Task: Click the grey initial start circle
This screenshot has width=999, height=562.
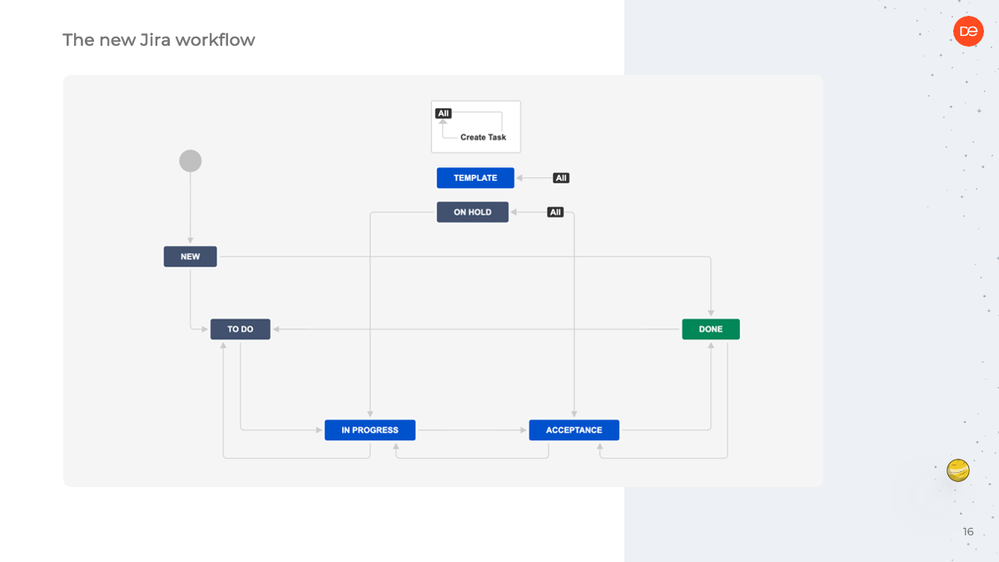Action: tap(190, 161)
